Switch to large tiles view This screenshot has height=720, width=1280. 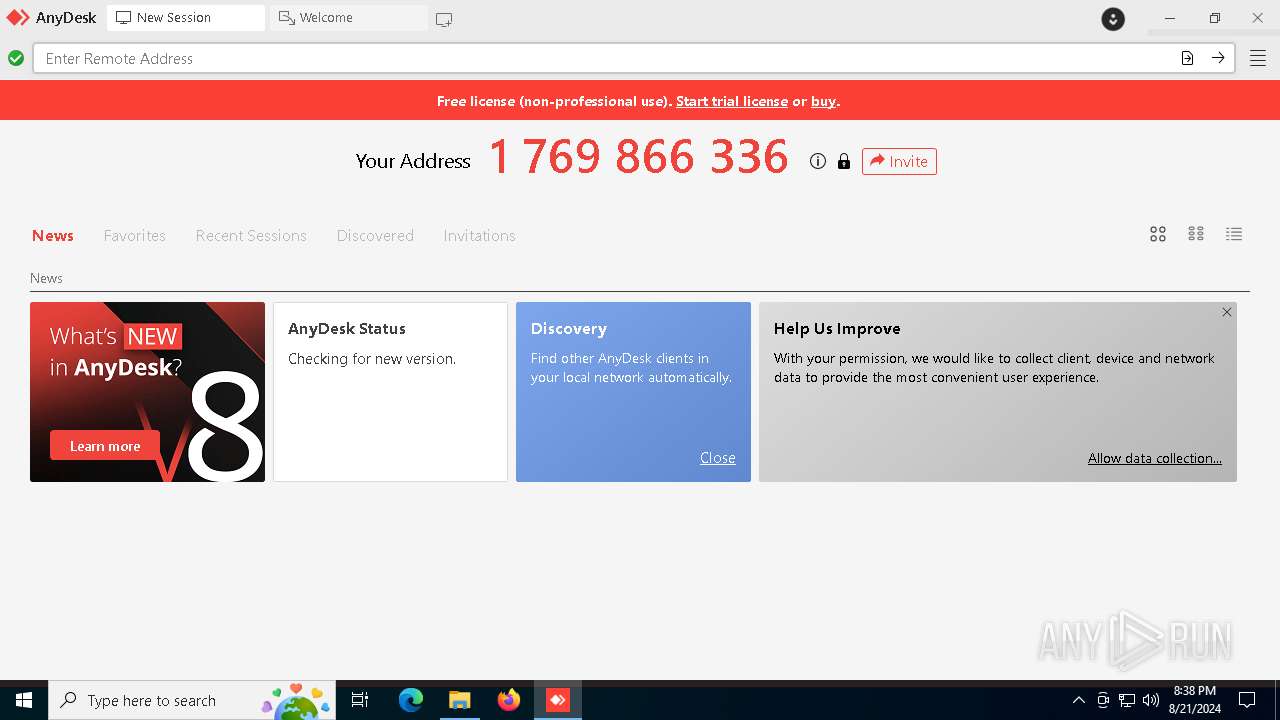coord(1158,234)
